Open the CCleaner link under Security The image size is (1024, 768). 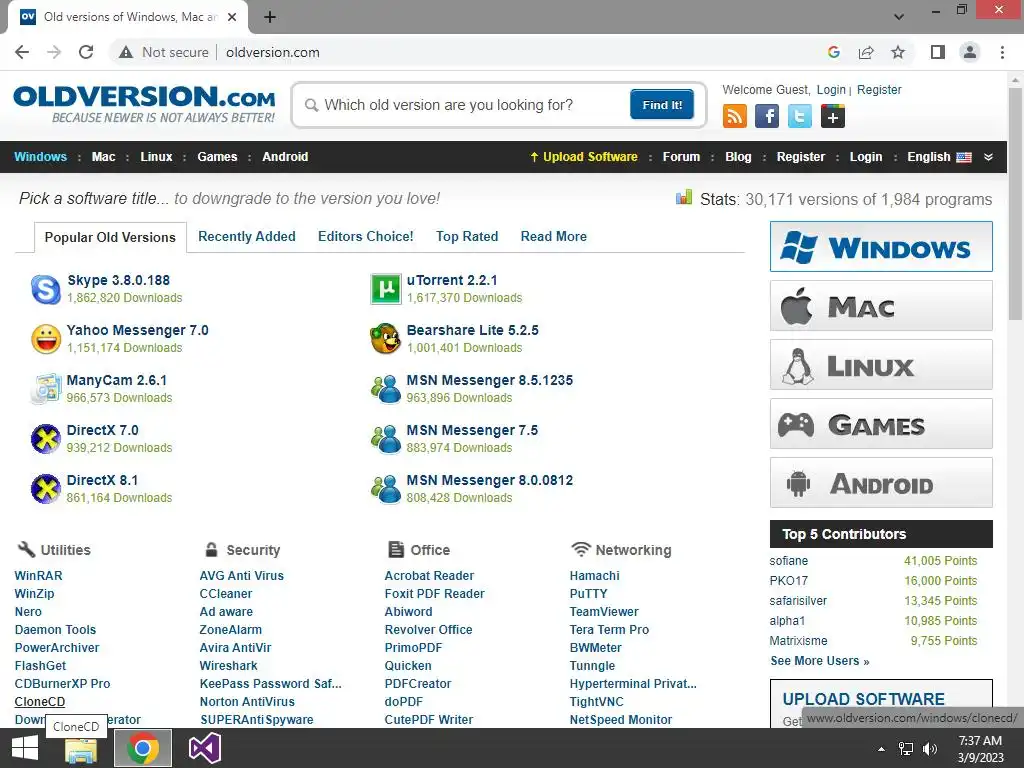click(225, 594)
